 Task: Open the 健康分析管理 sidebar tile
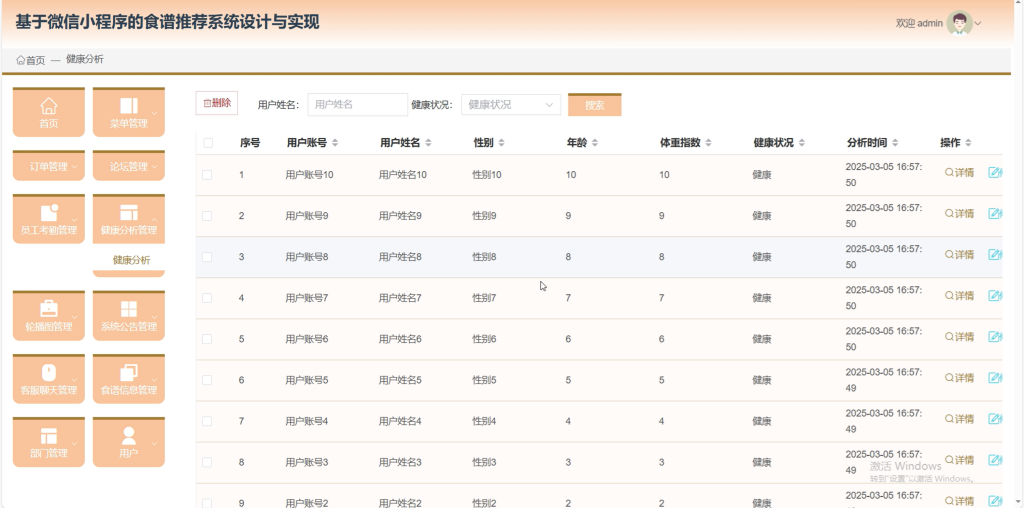[x=129, y=219]
